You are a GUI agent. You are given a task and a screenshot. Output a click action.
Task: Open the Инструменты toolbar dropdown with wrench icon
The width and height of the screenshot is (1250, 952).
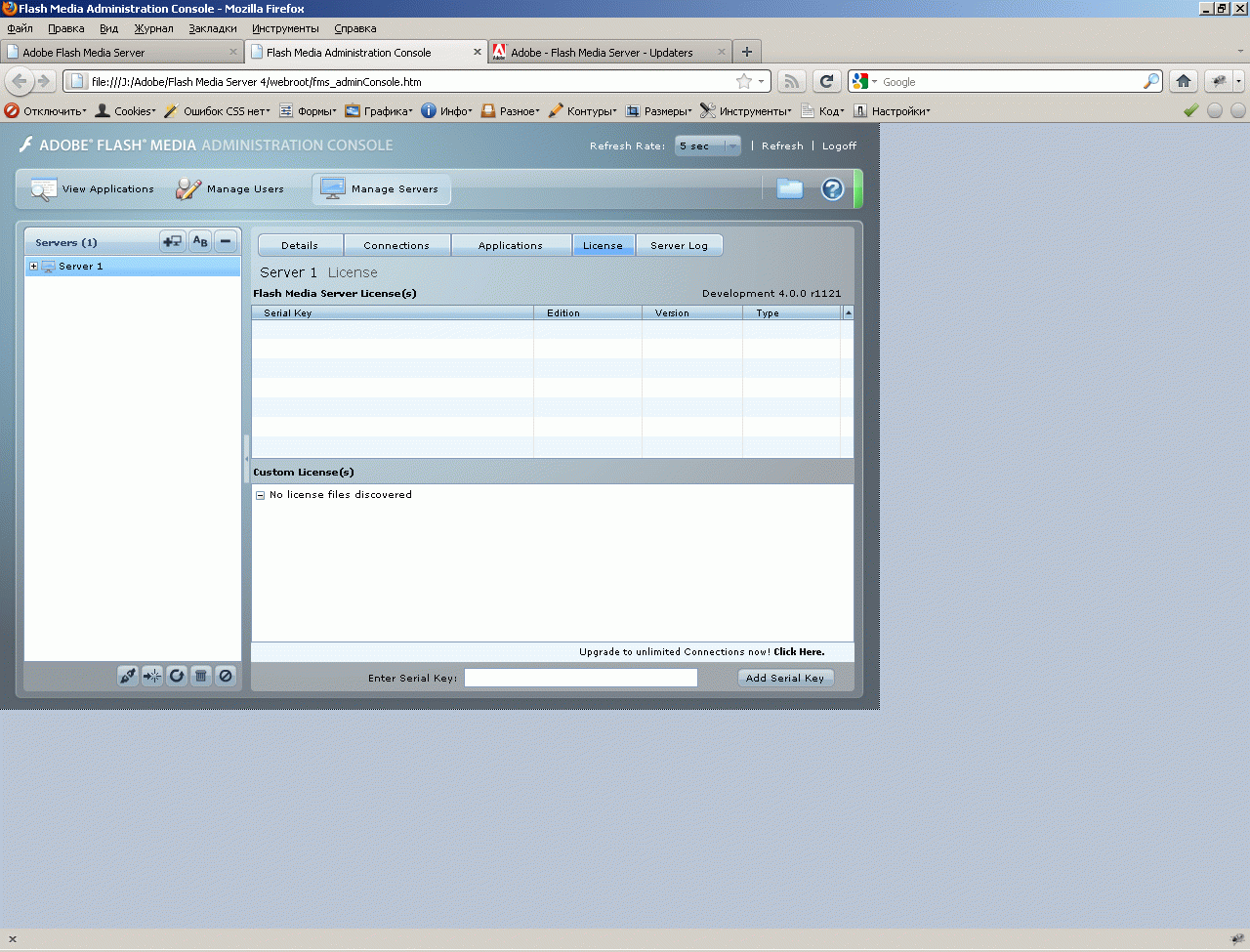tap(745, 110)
